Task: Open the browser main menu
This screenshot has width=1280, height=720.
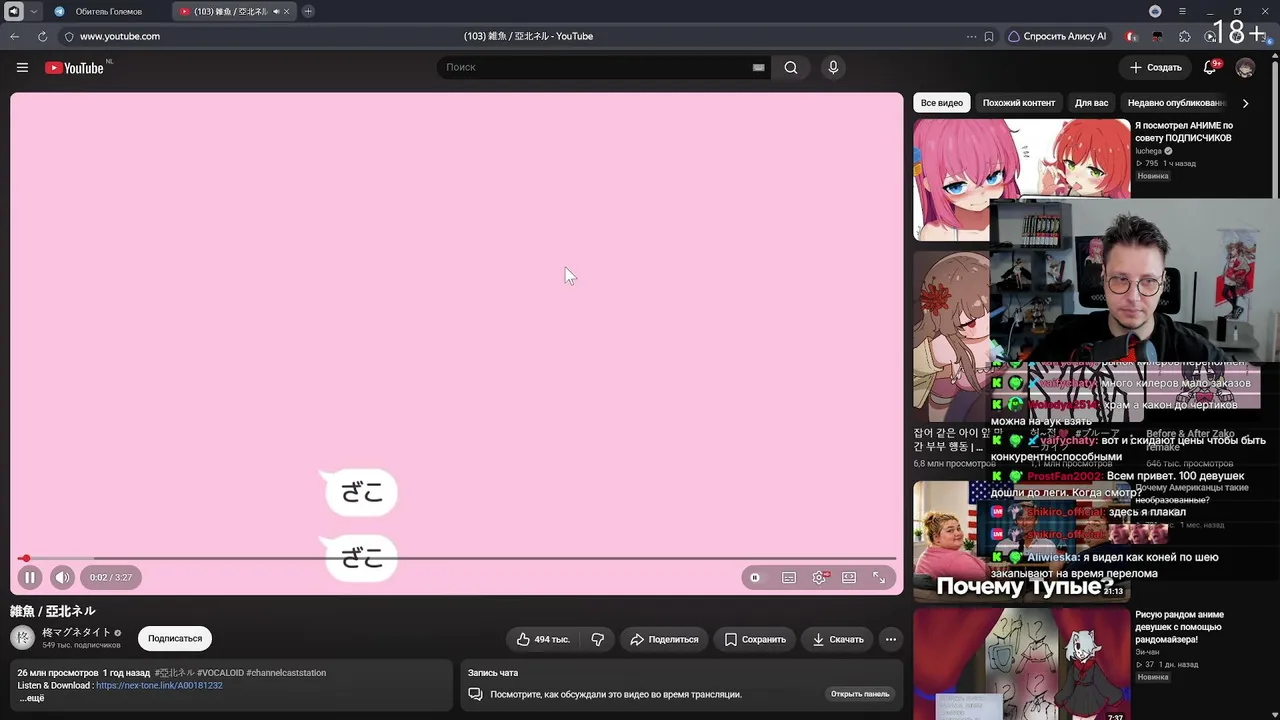Action: pyautogui.click(x=1182, y=12)
